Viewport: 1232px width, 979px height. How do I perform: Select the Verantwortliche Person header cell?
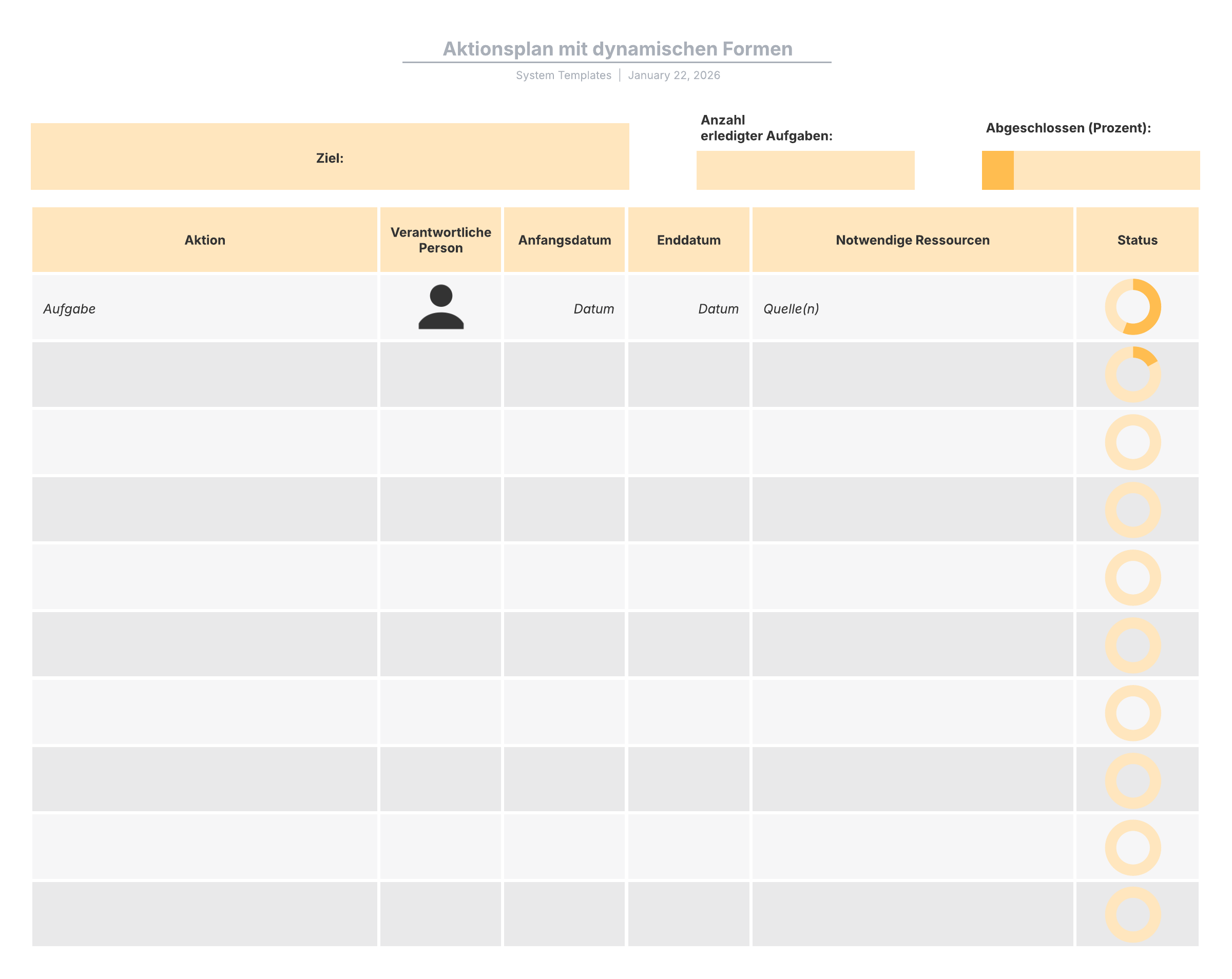point(440,240)
